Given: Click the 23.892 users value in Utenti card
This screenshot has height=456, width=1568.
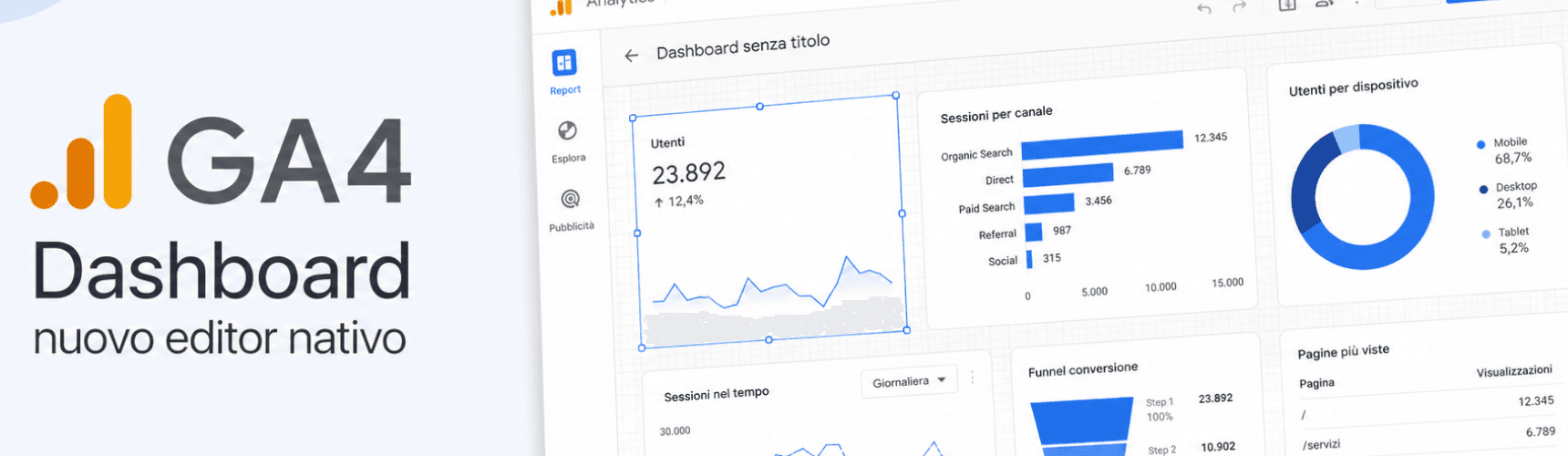Looking at the screenshot, I should point(688,173).
